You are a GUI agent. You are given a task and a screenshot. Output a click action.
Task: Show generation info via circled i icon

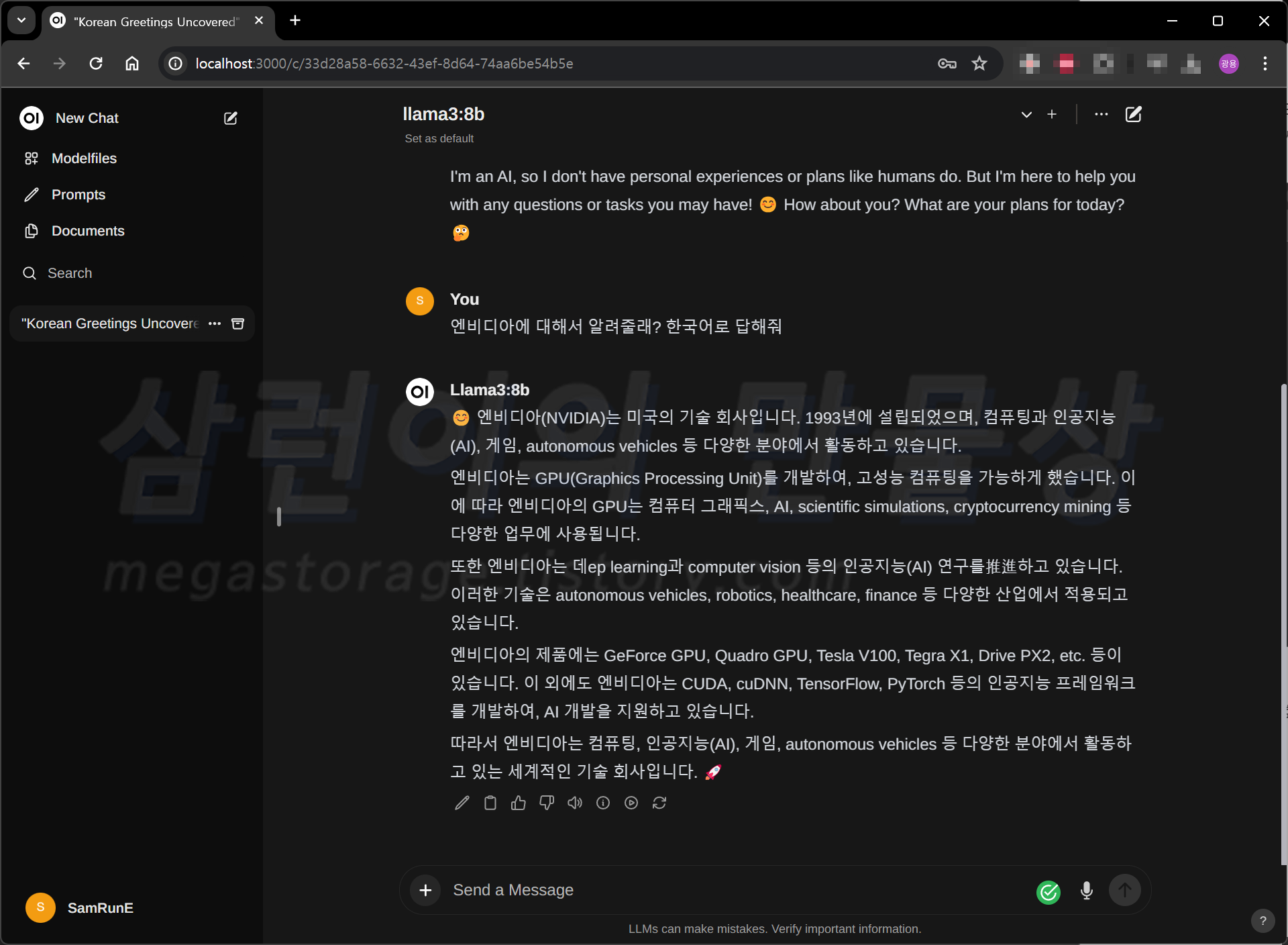603,803
